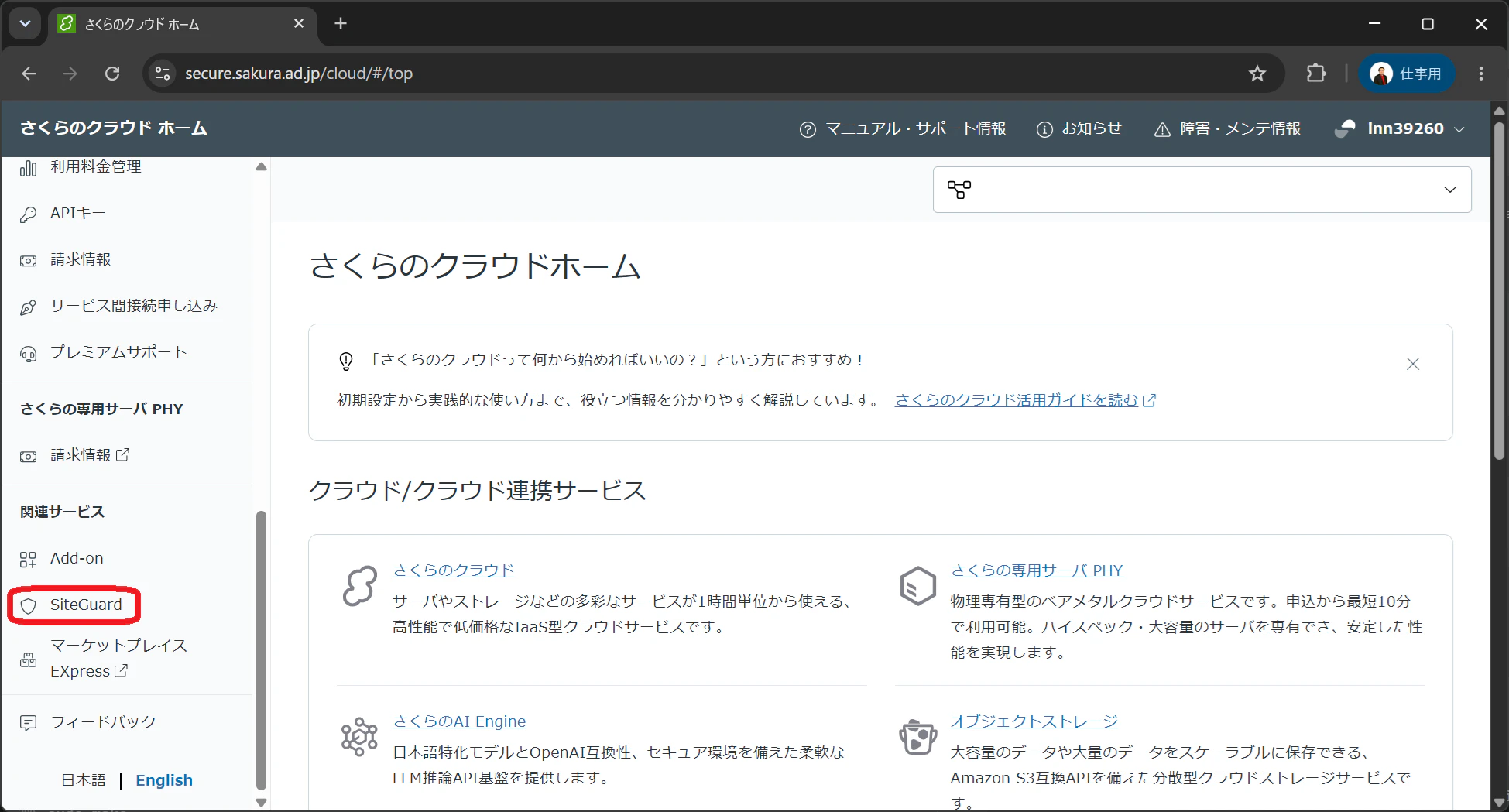Click the grid-plus icon beside Add-on
1509x812 pixels.
tap(28, 559)
